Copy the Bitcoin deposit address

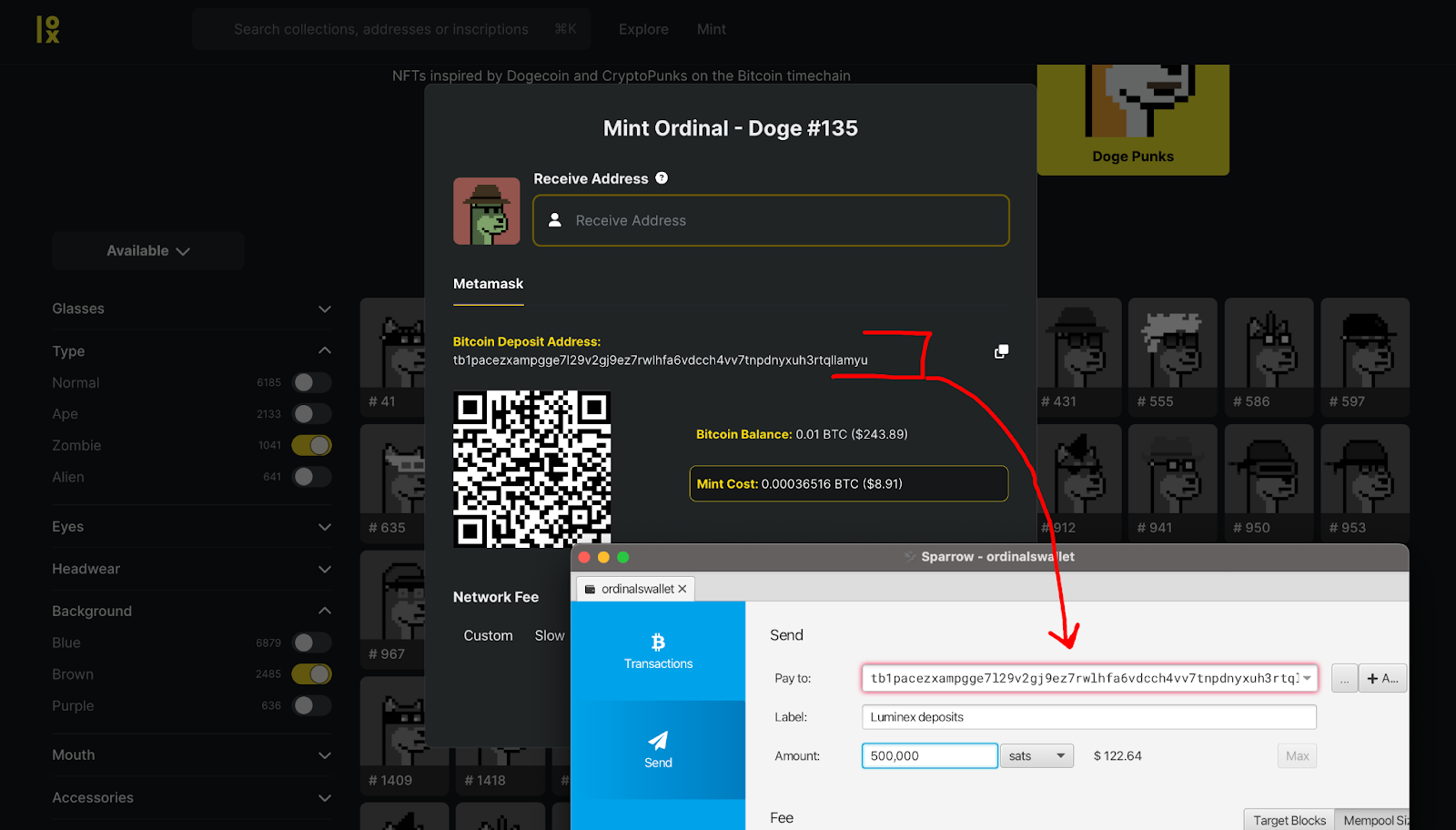[1001, 351]
